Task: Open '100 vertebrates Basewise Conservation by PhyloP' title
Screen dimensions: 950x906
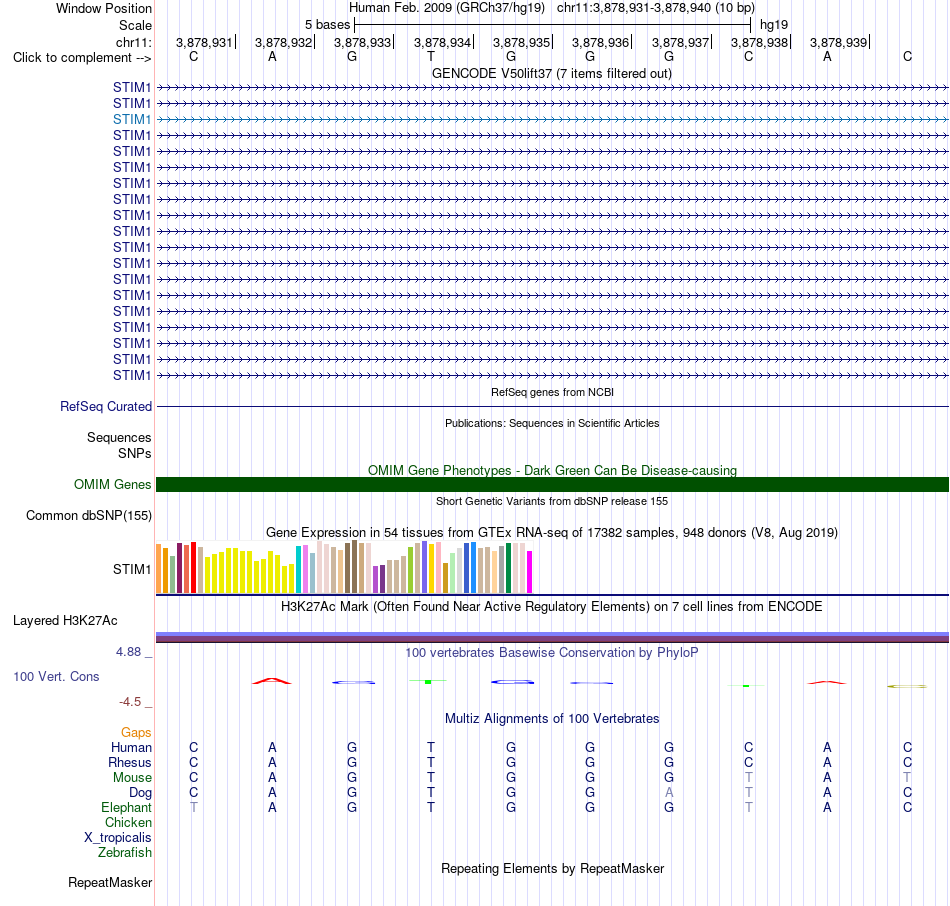Action: 552,653
